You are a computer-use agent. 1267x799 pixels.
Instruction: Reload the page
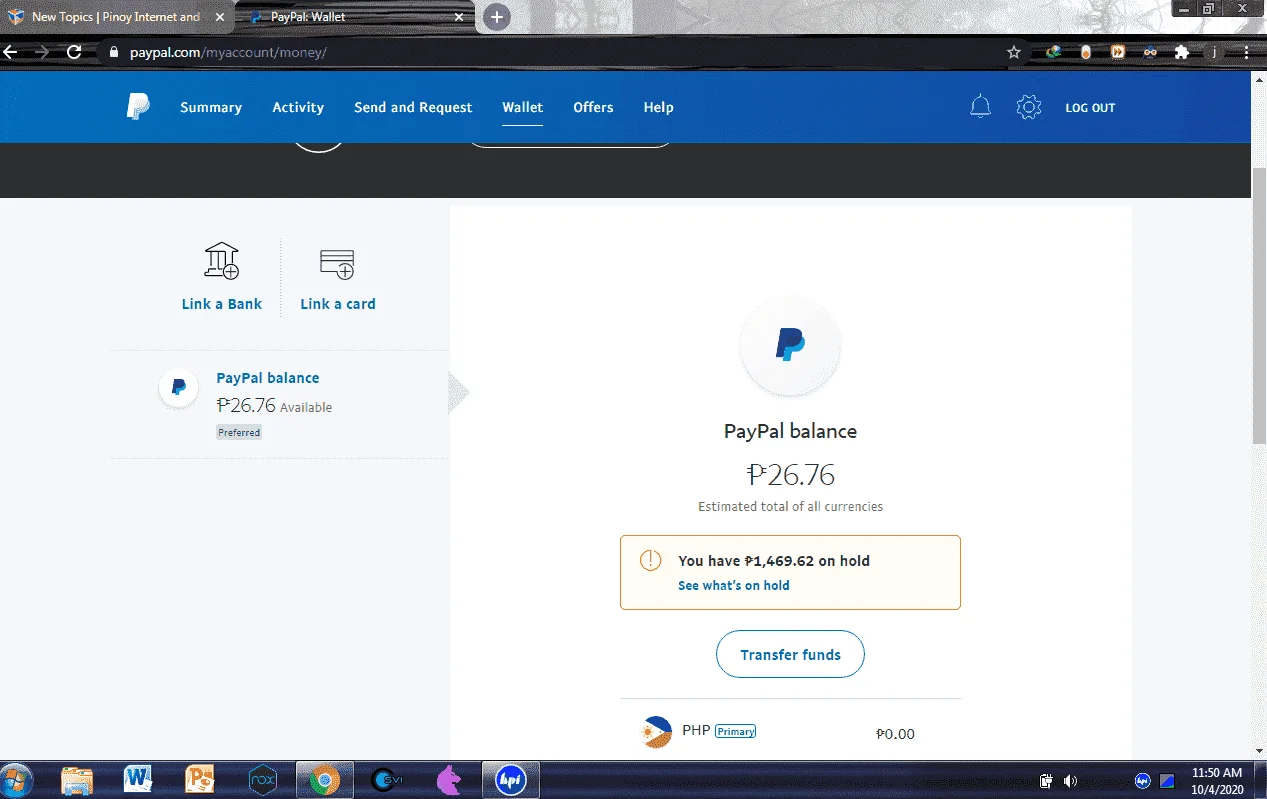tap(74, 52)
